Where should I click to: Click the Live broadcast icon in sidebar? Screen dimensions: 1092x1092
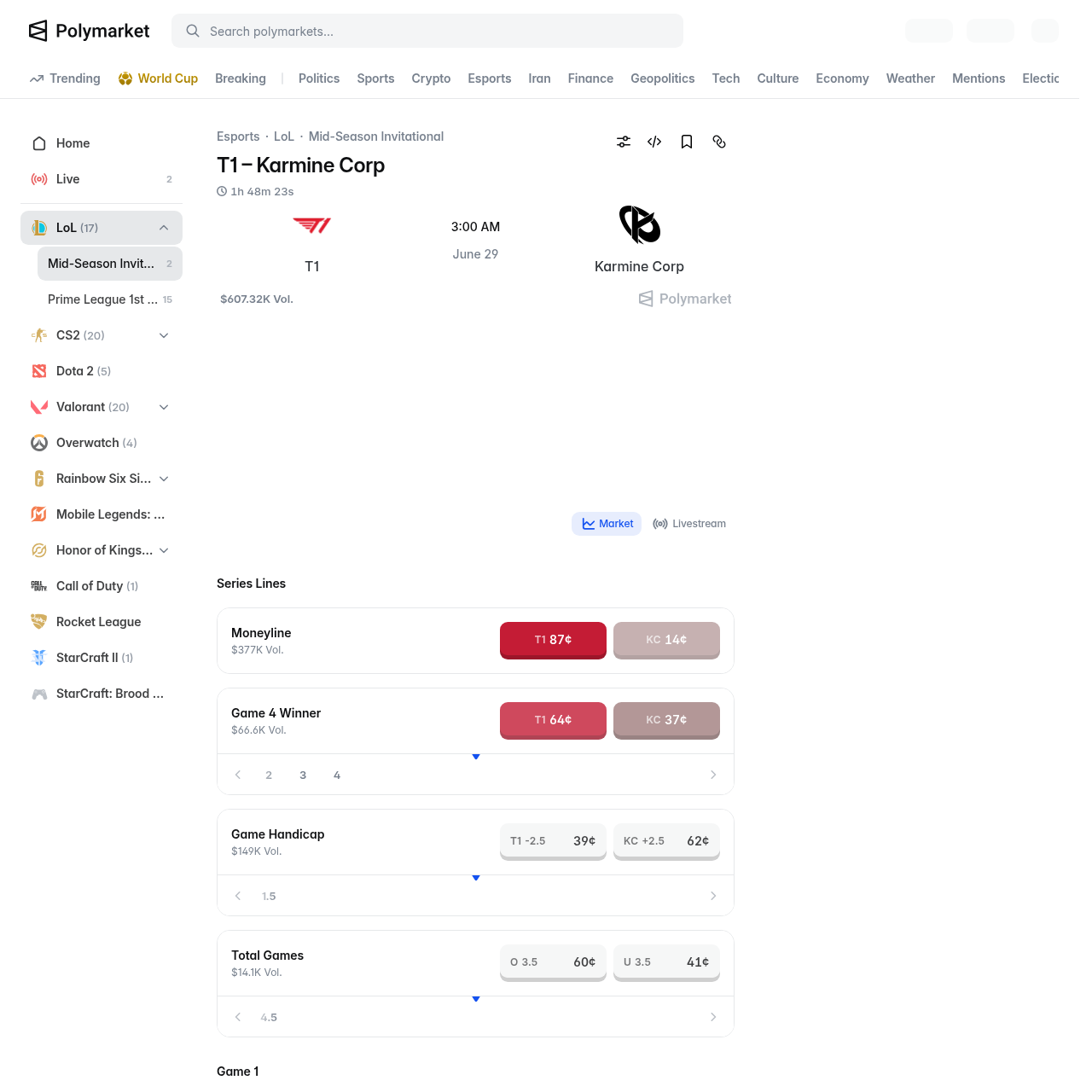39,179
